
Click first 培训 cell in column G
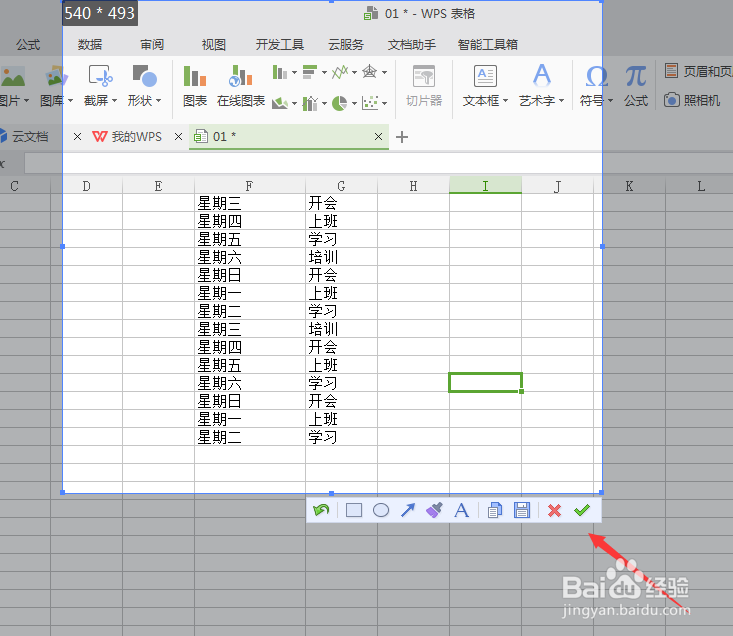(341, 257)
